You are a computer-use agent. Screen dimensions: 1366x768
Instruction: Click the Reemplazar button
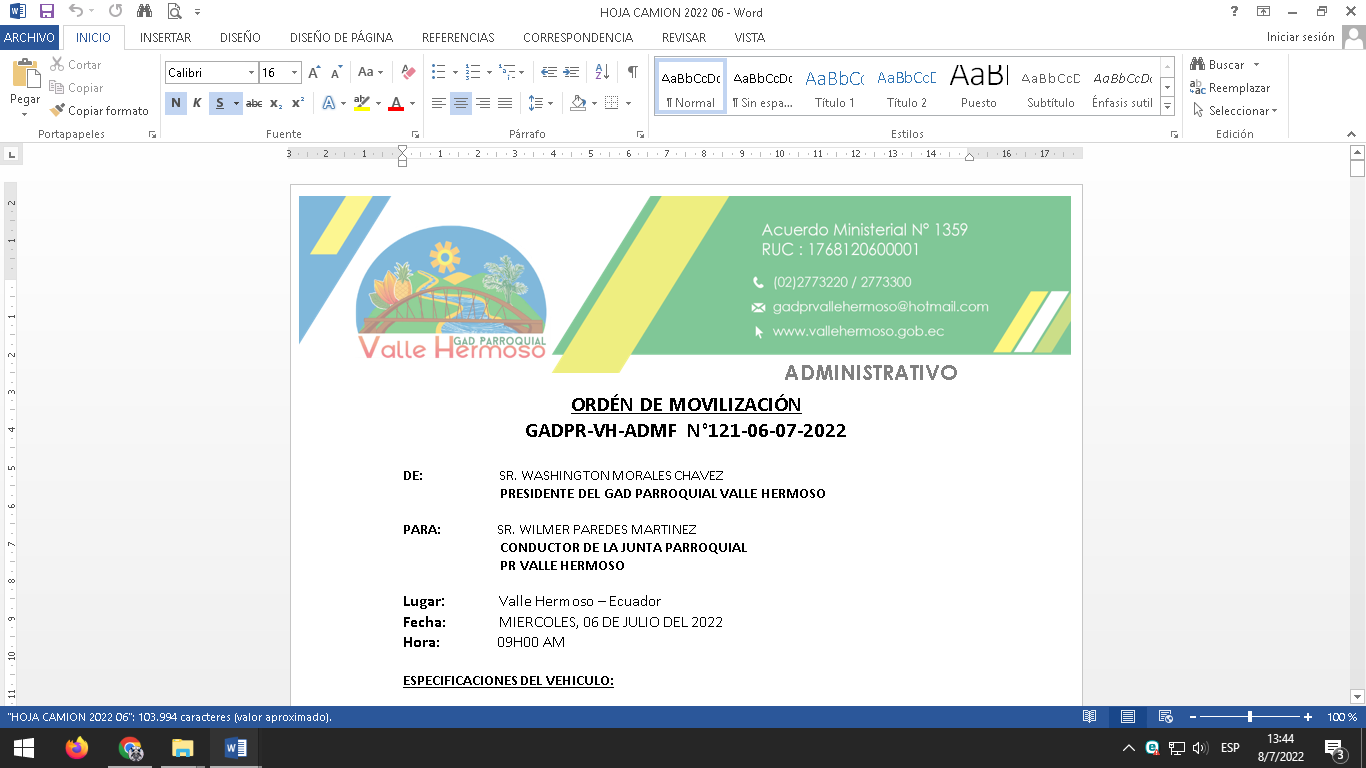coord(1230,88)
